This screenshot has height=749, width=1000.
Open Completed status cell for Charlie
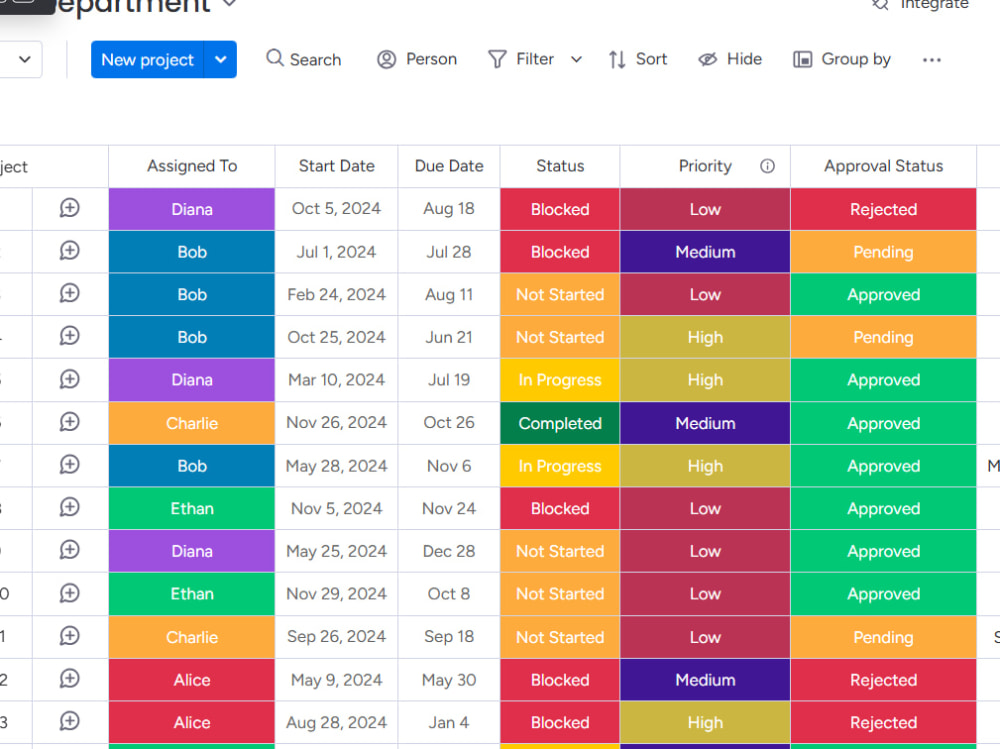[x=560, y=423]
